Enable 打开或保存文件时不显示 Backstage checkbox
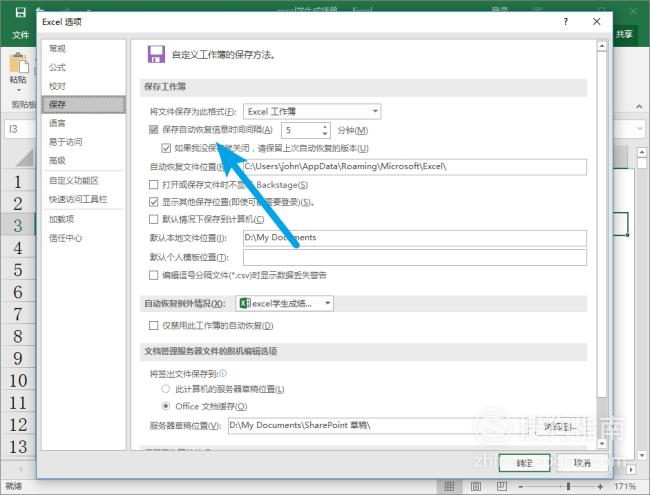The width and height of the screenshot is (650, 495). click(153, 184)
